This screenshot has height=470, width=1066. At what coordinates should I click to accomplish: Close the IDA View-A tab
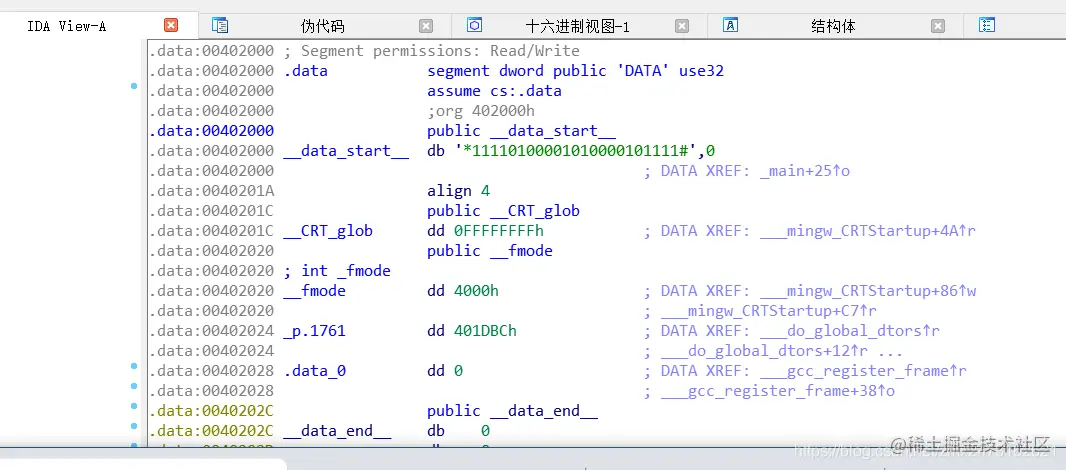171,26
